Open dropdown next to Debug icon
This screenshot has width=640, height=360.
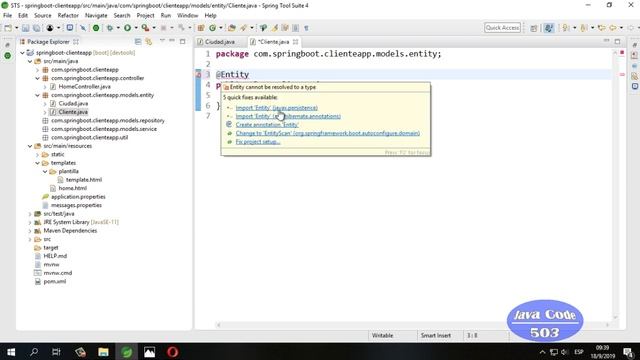coord(118,28)
